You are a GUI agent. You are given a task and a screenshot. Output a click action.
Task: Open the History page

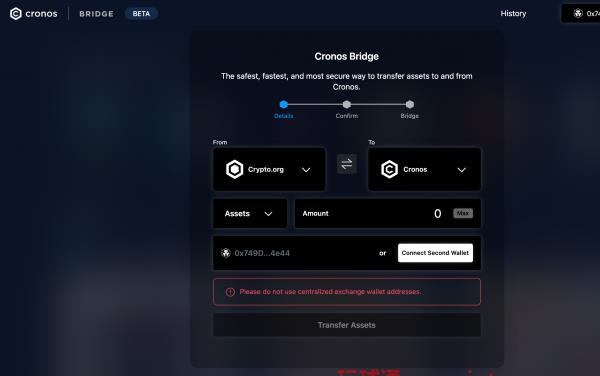tap(513, 13)
